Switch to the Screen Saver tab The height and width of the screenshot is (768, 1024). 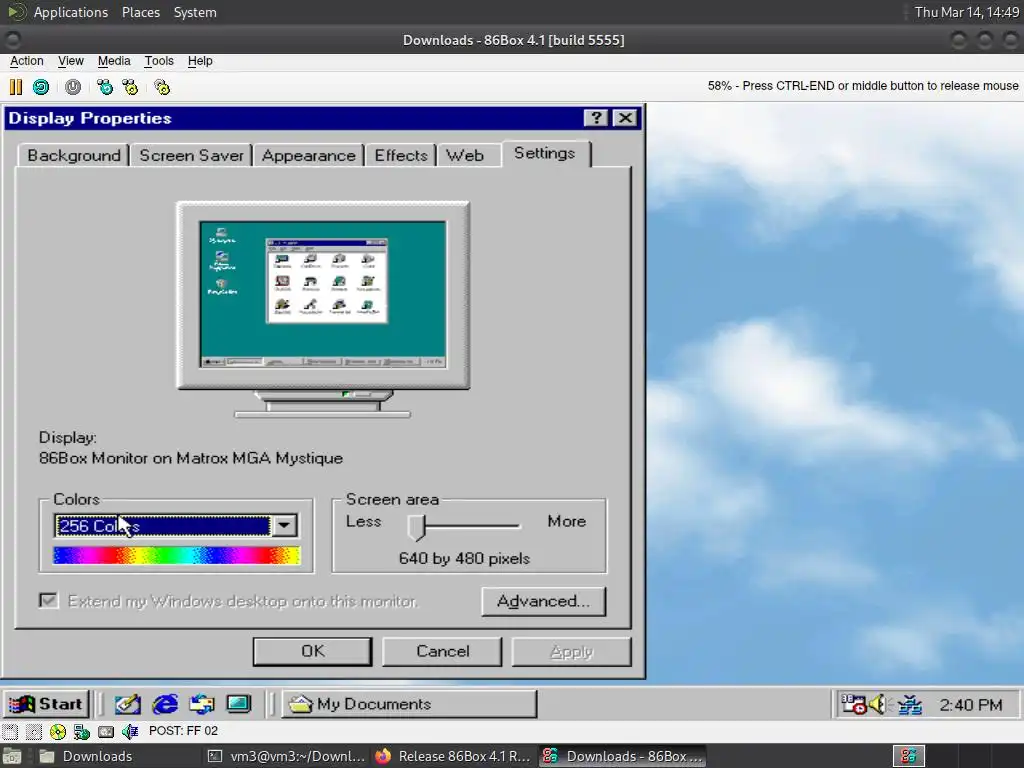coord(191,155)
